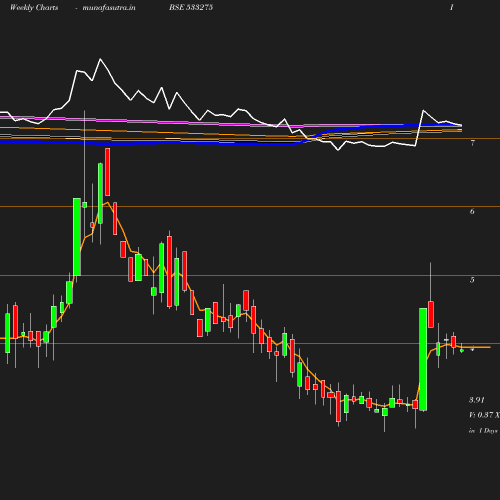Click the last price value 3.91

pyautogui.click(x=477, y=400)
